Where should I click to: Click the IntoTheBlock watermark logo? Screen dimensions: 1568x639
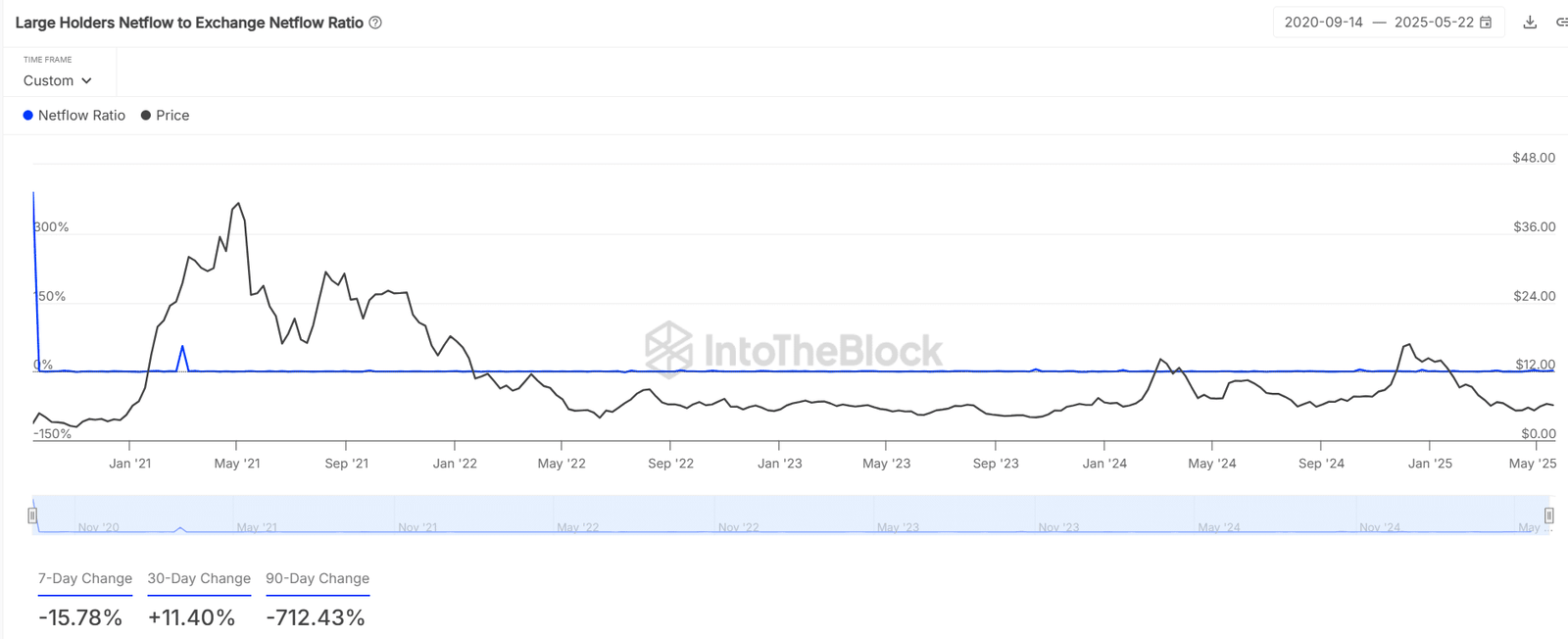(668, 349)
